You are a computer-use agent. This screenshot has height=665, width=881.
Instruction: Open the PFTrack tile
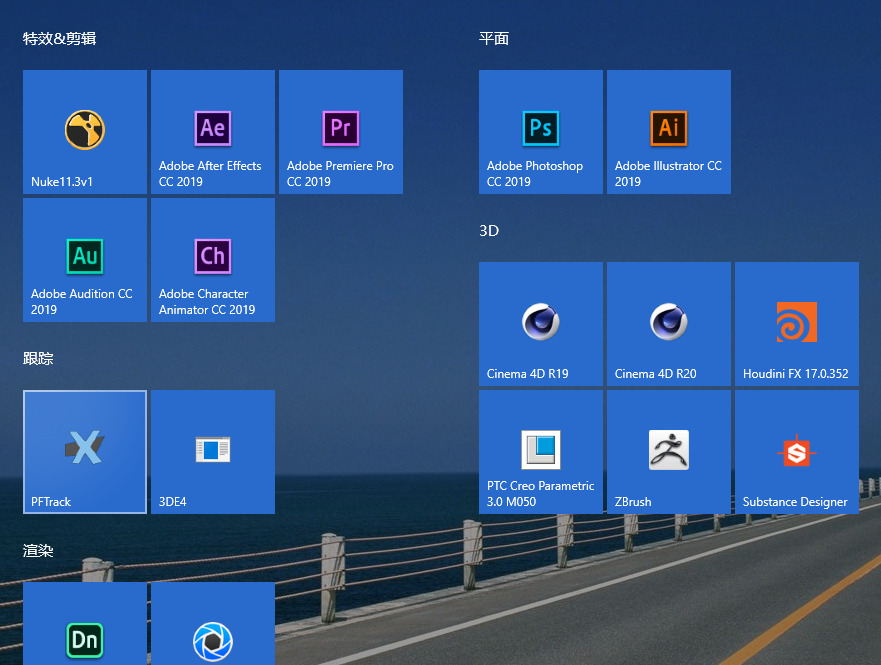pyautogui.click(x=85, y=452)
